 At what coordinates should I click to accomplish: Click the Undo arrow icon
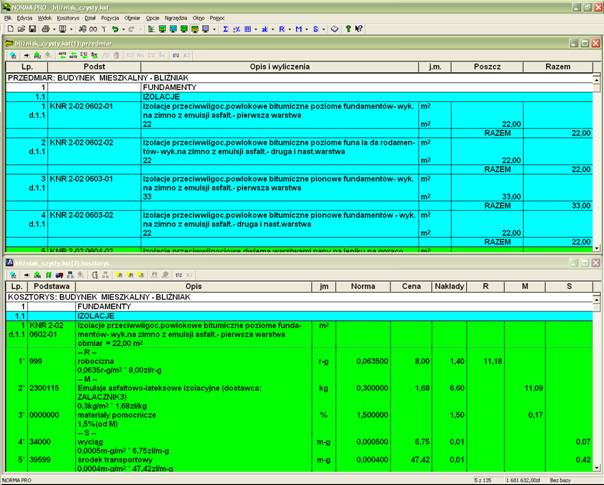115,29
